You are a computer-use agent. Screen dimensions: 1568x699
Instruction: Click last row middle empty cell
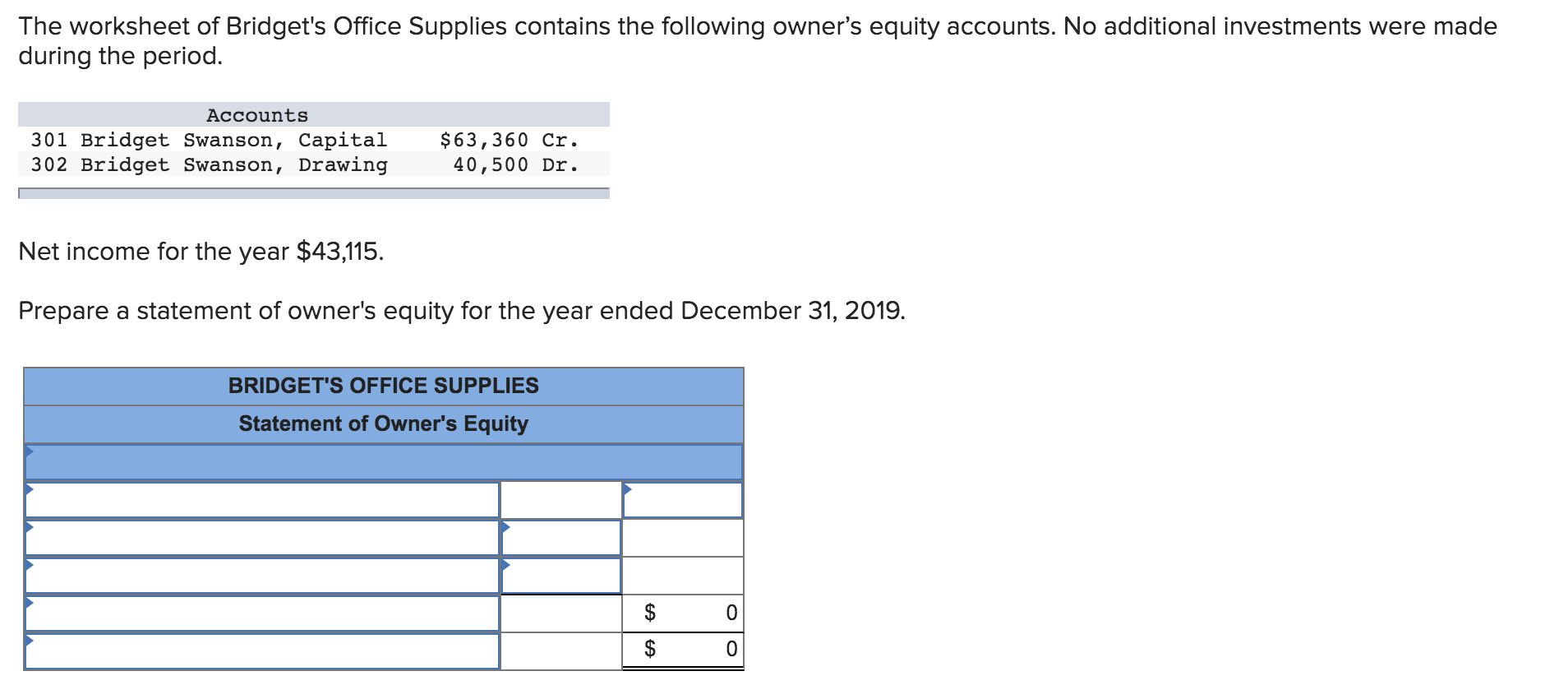coord(560,650)
